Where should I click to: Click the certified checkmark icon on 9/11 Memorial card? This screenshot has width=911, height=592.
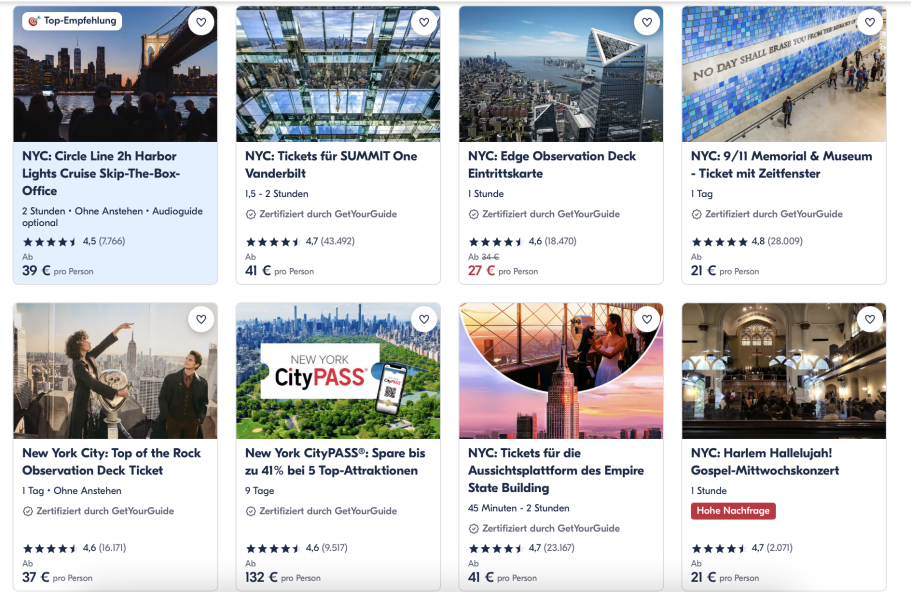(x=696, y=214)
